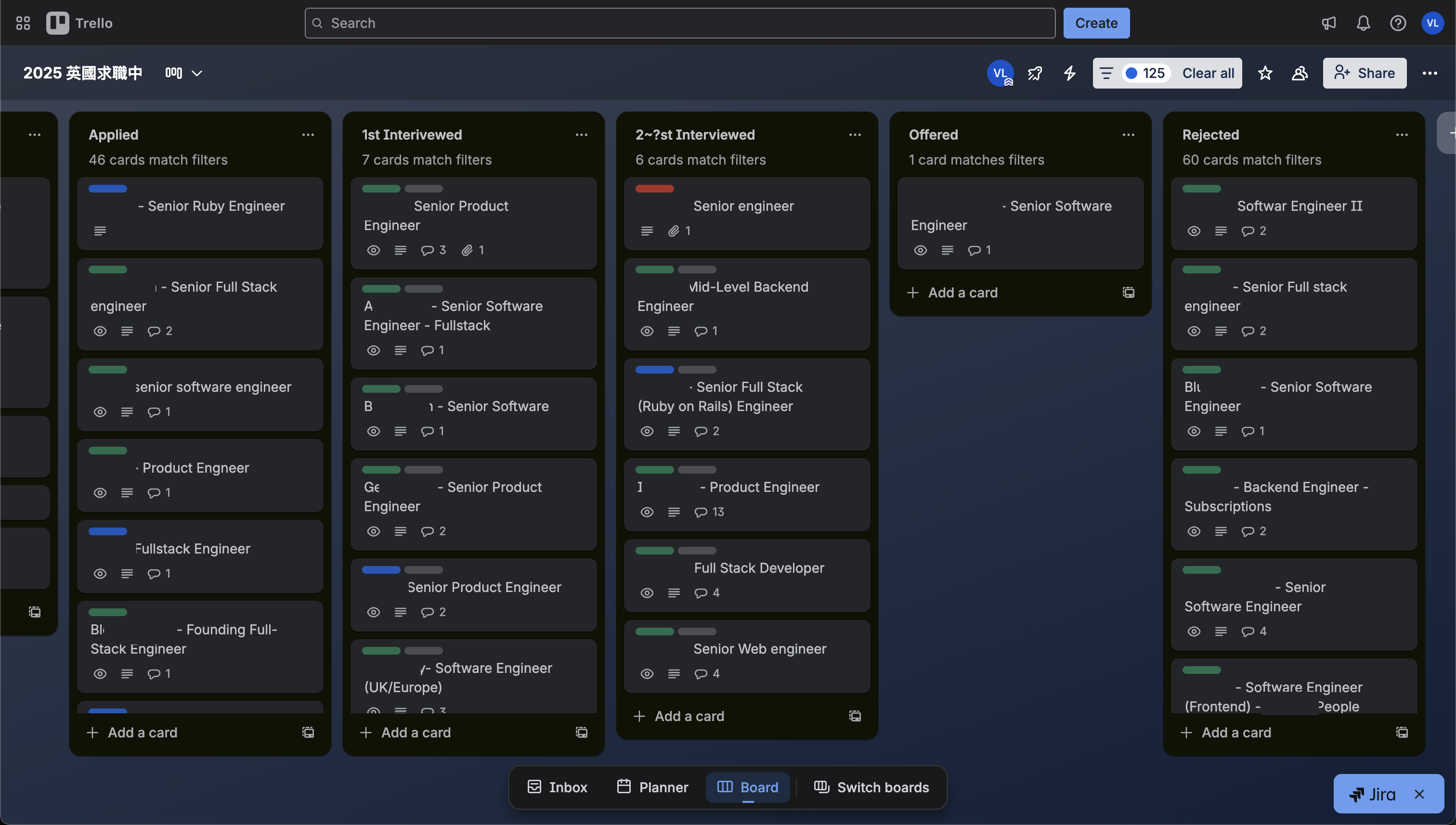The width and height of the screenshot is (1456, 825).
Task: Click red label on Senior engineer card
Action: point(654,189)
